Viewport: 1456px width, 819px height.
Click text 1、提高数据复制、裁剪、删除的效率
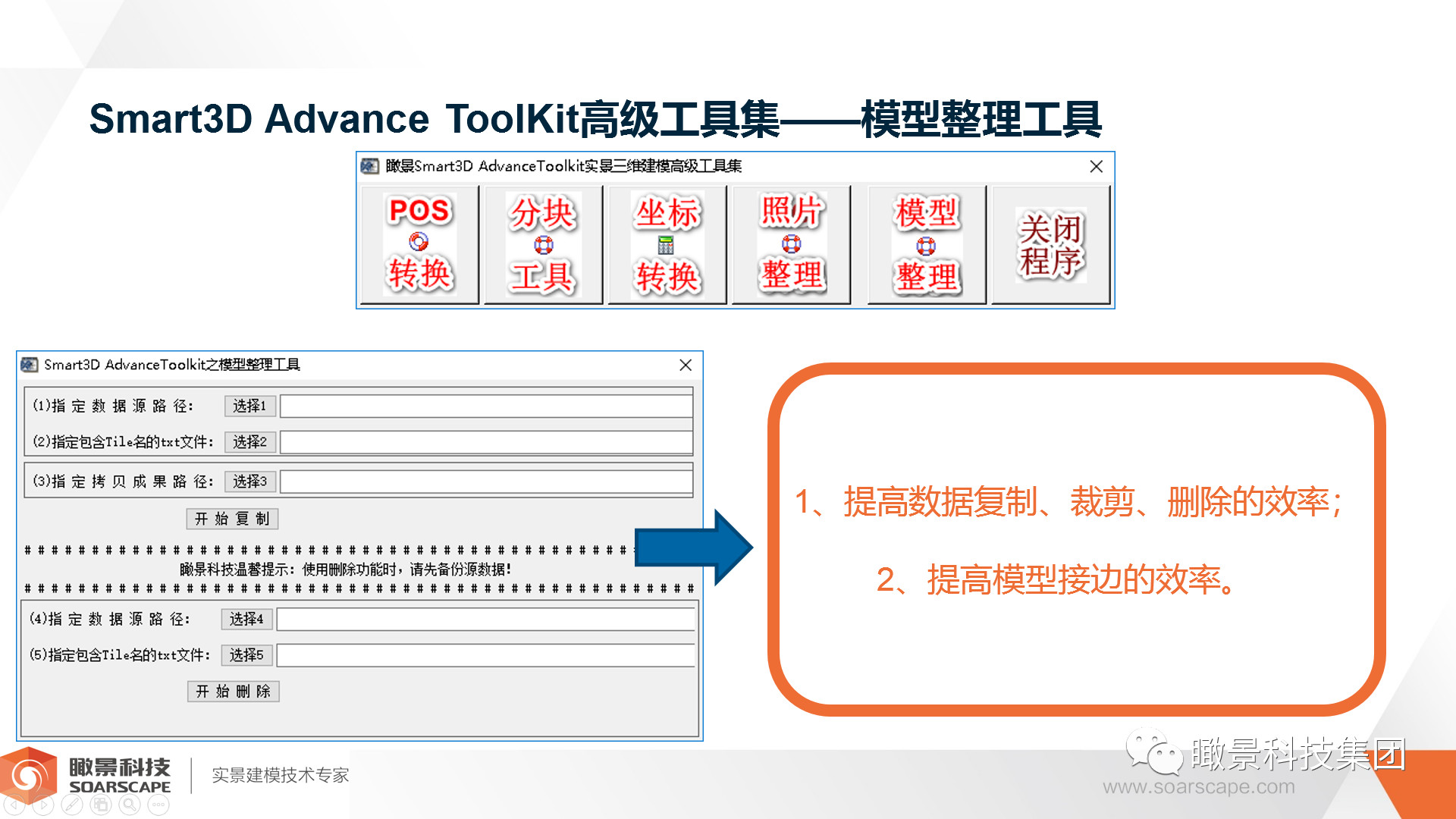1068,502
